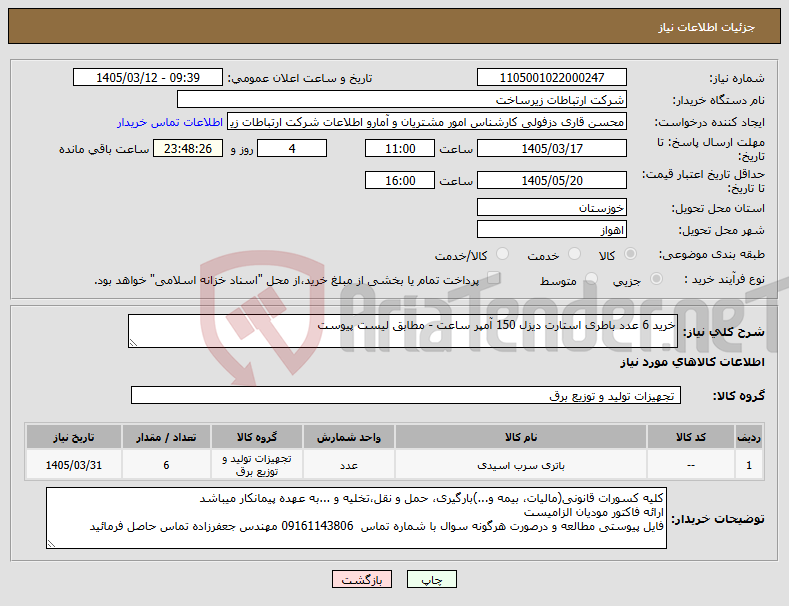Open the اطلاعات تماس خریدار link
This screenshot has height=606, width=789.
tap(170, 122)
